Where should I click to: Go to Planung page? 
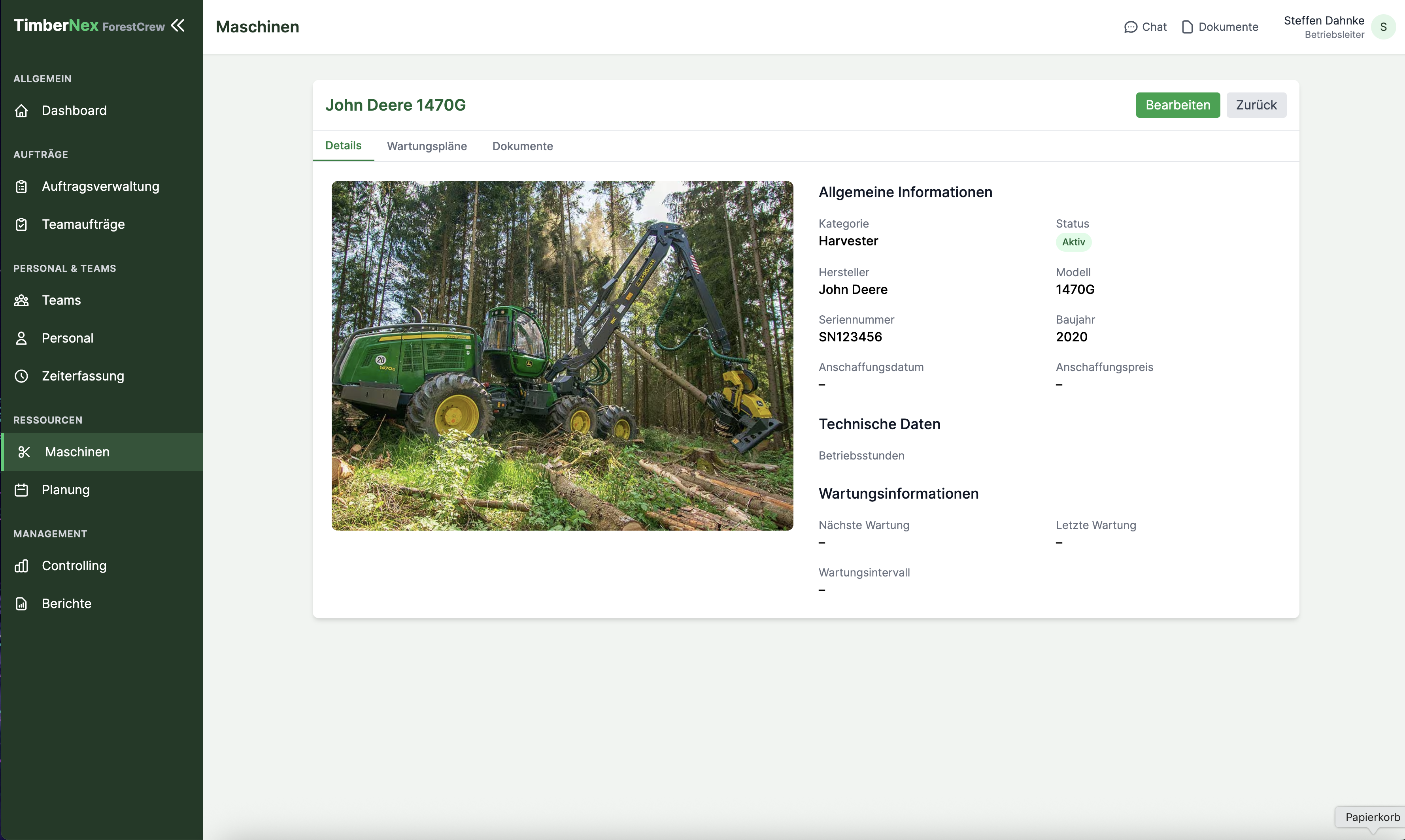(102, 490)
